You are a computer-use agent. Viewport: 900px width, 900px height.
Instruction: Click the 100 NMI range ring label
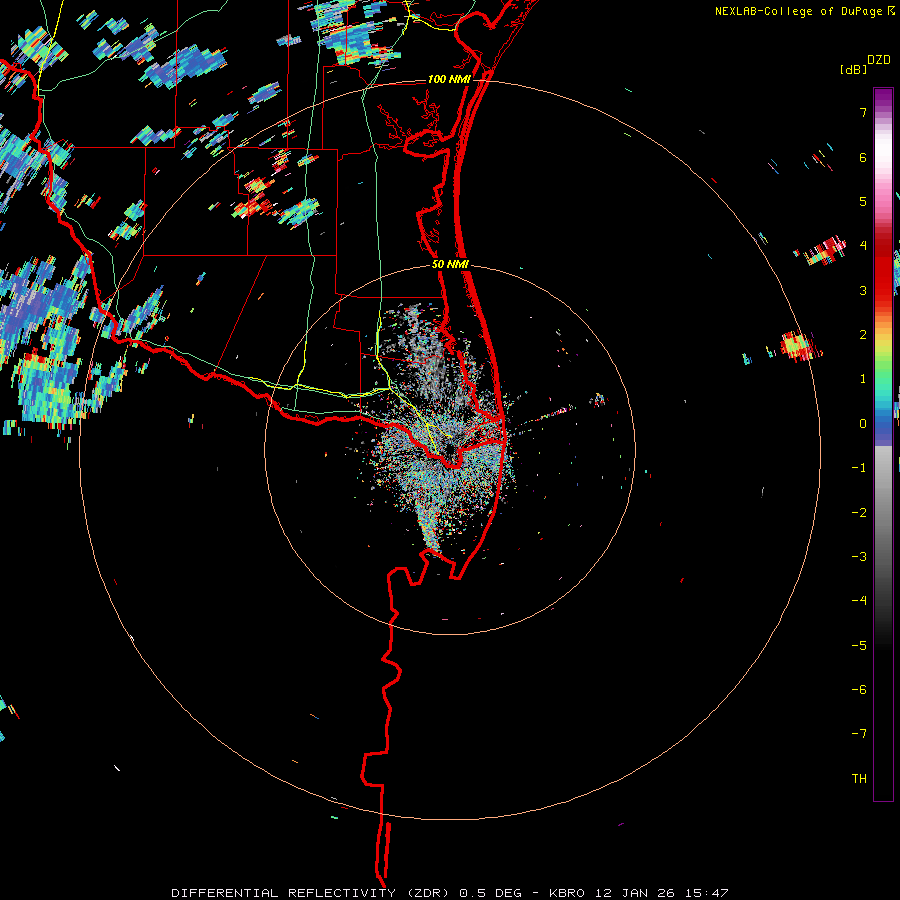tap(449, 79)
